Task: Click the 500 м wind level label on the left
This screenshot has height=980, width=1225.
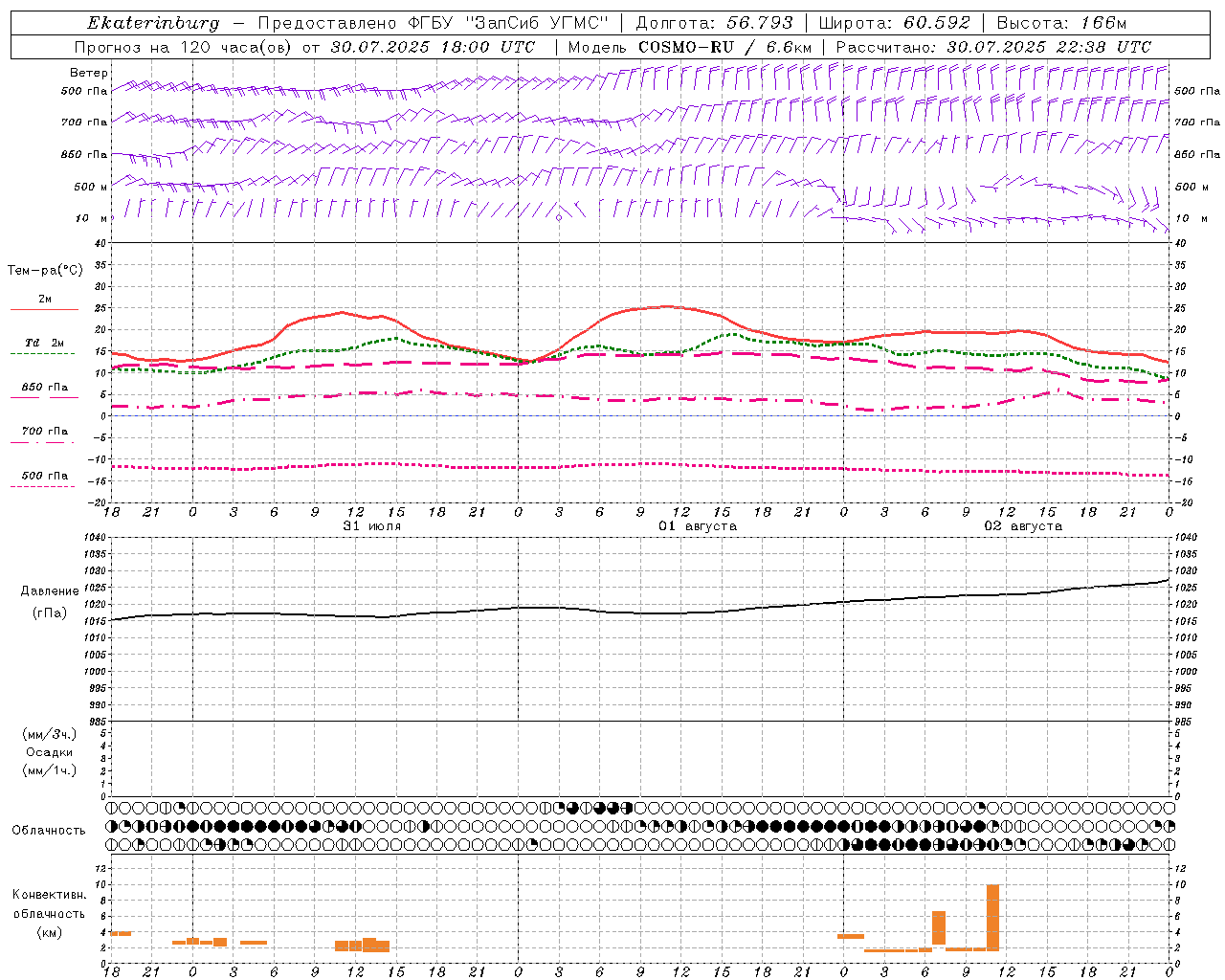Action: 90,187
